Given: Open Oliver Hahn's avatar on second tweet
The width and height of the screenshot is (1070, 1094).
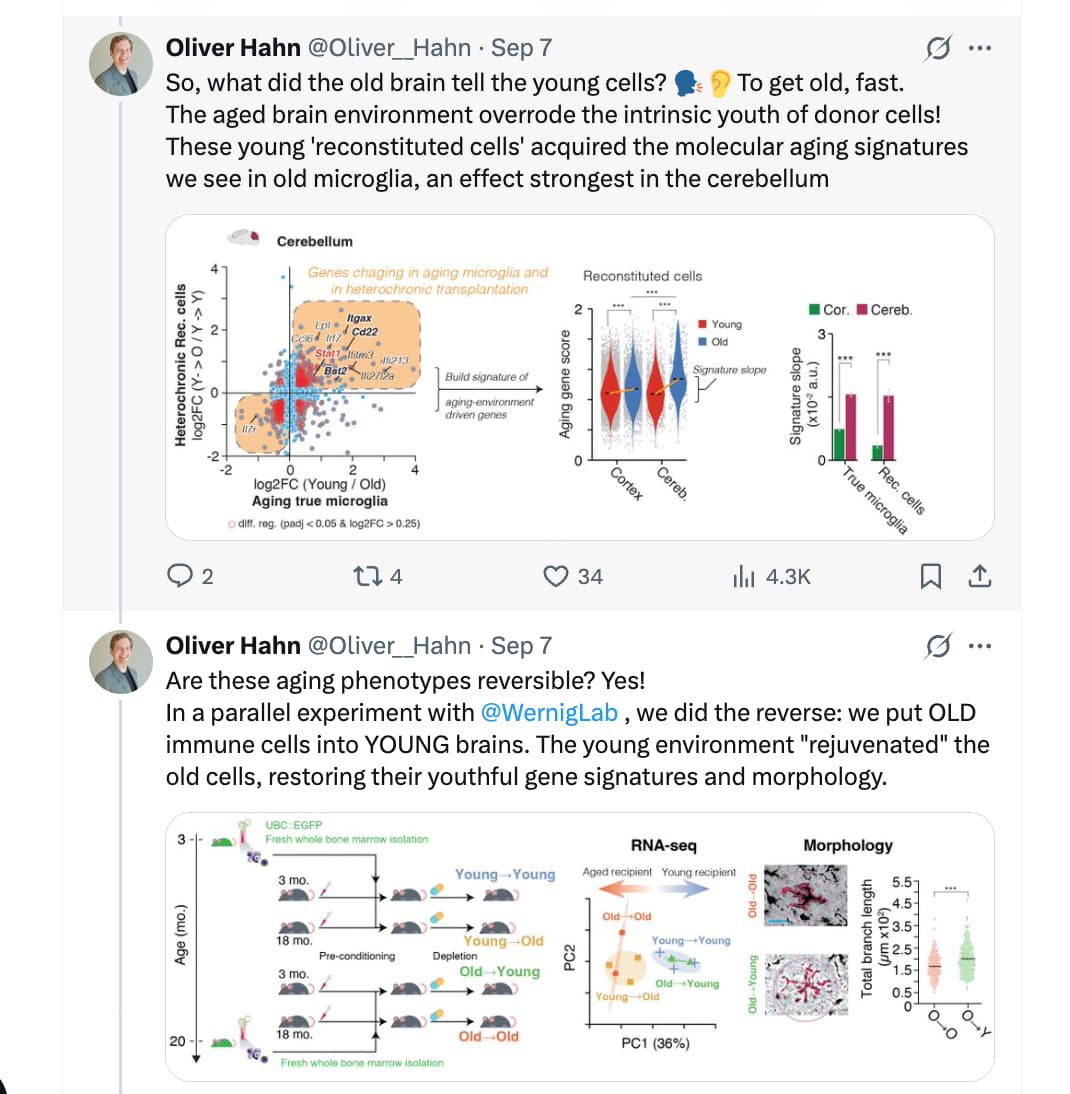Looking at the screenshot, I should [x=121, y=661].
